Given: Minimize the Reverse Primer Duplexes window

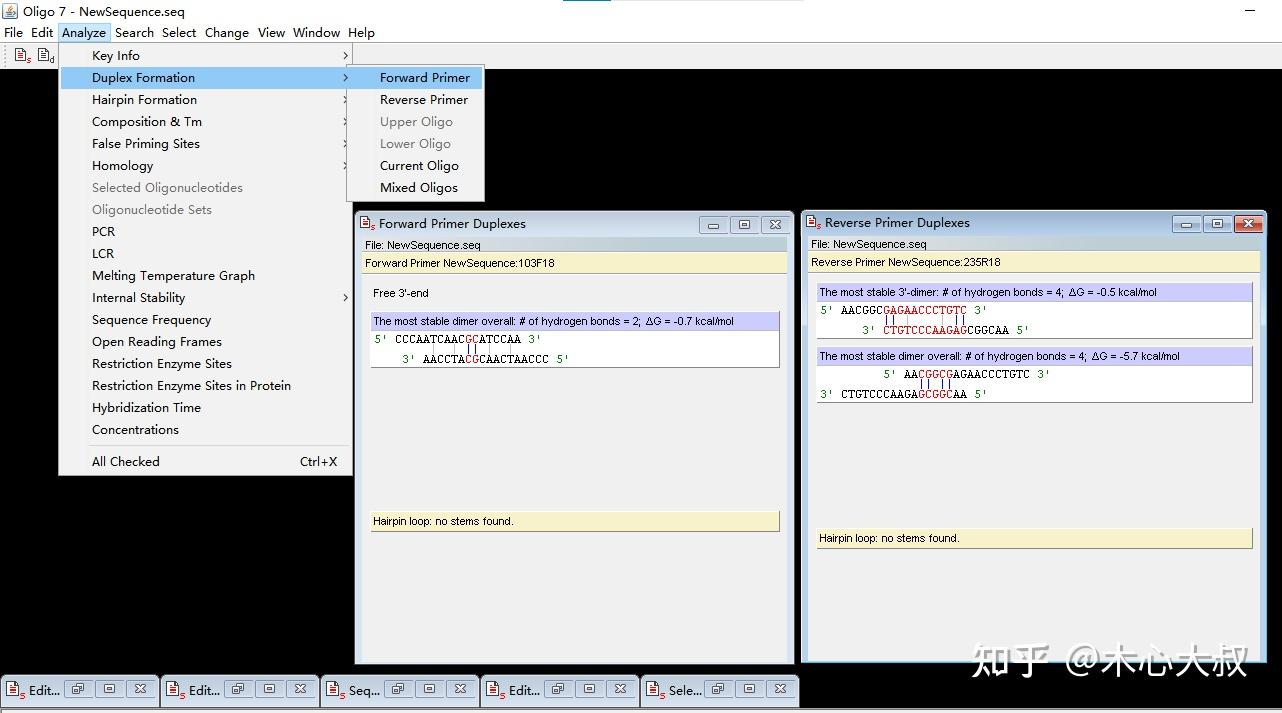Looking at the screenshot, I should (1186, 224).
